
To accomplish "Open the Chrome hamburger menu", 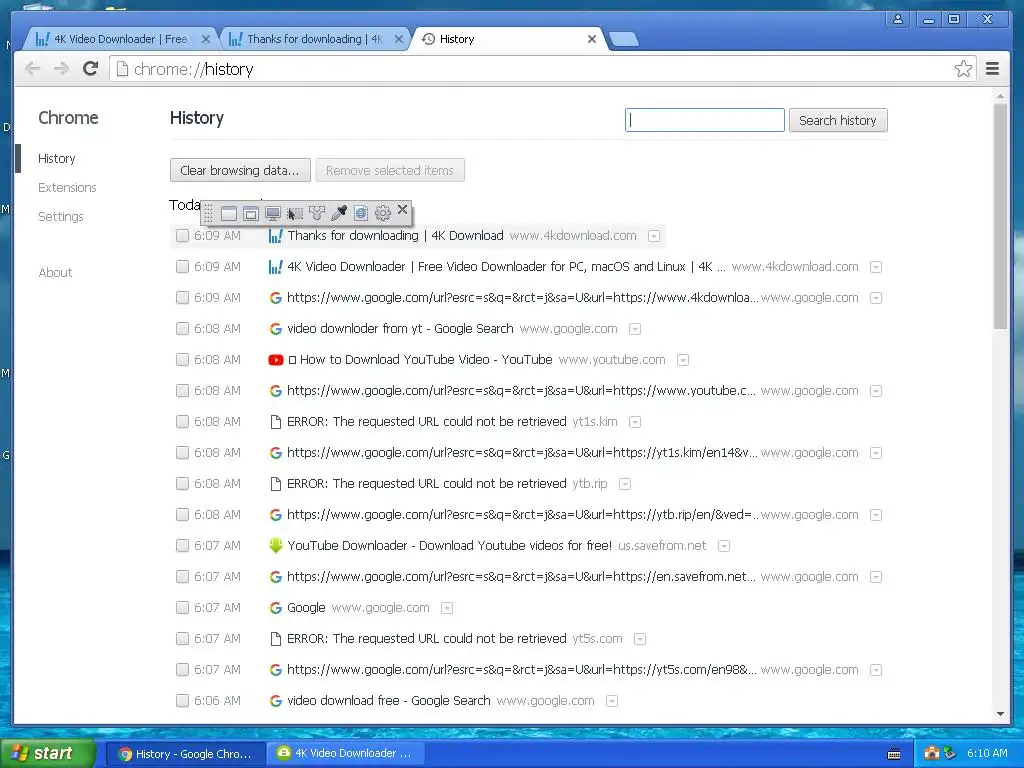I will pyautogui.click(x=993, y=69).
